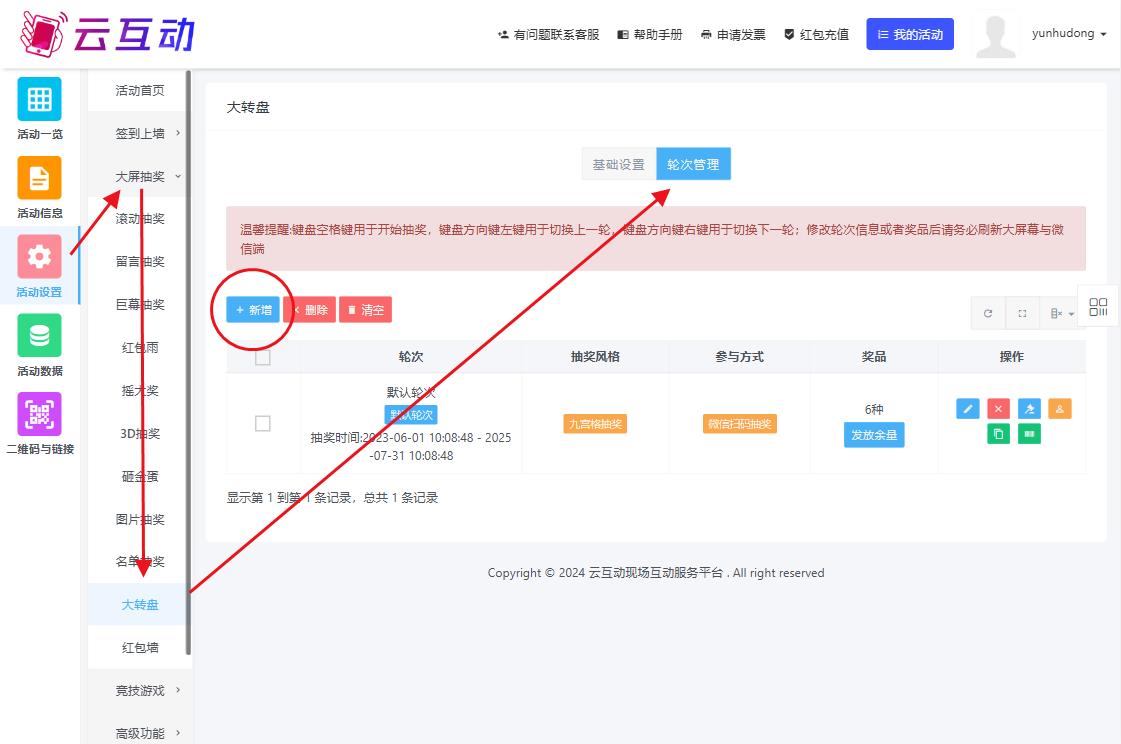Refresh the table with the reload icon

[988, 314]
